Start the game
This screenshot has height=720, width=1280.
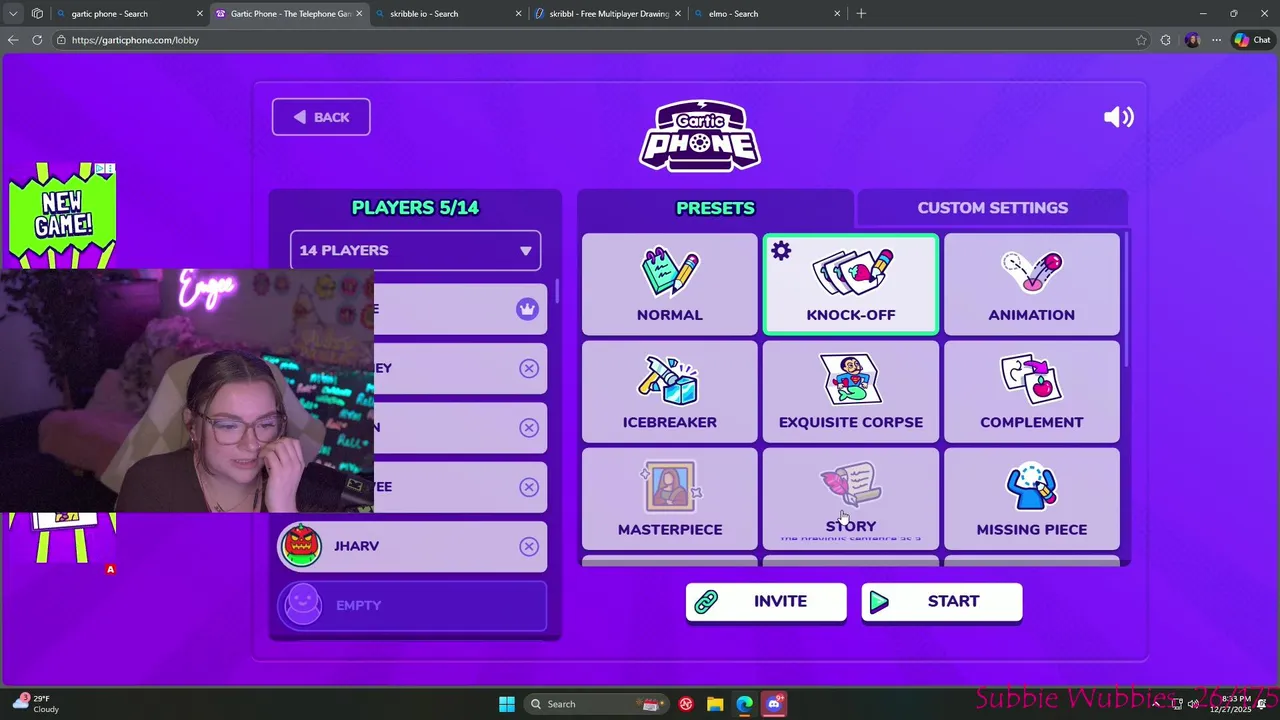point(942,602)
